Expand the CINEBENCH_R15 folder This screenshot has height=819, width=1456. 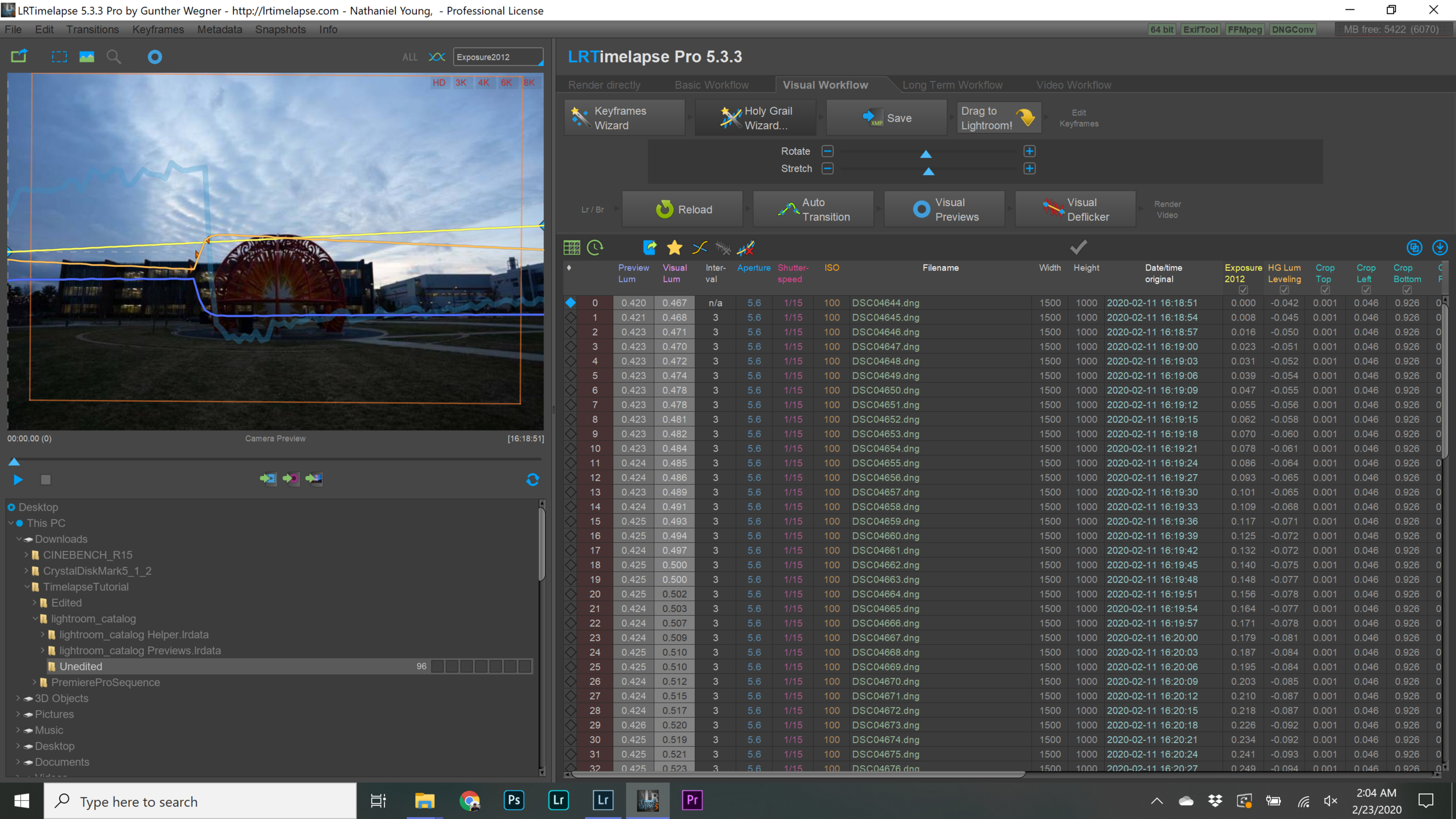[26, 555]
